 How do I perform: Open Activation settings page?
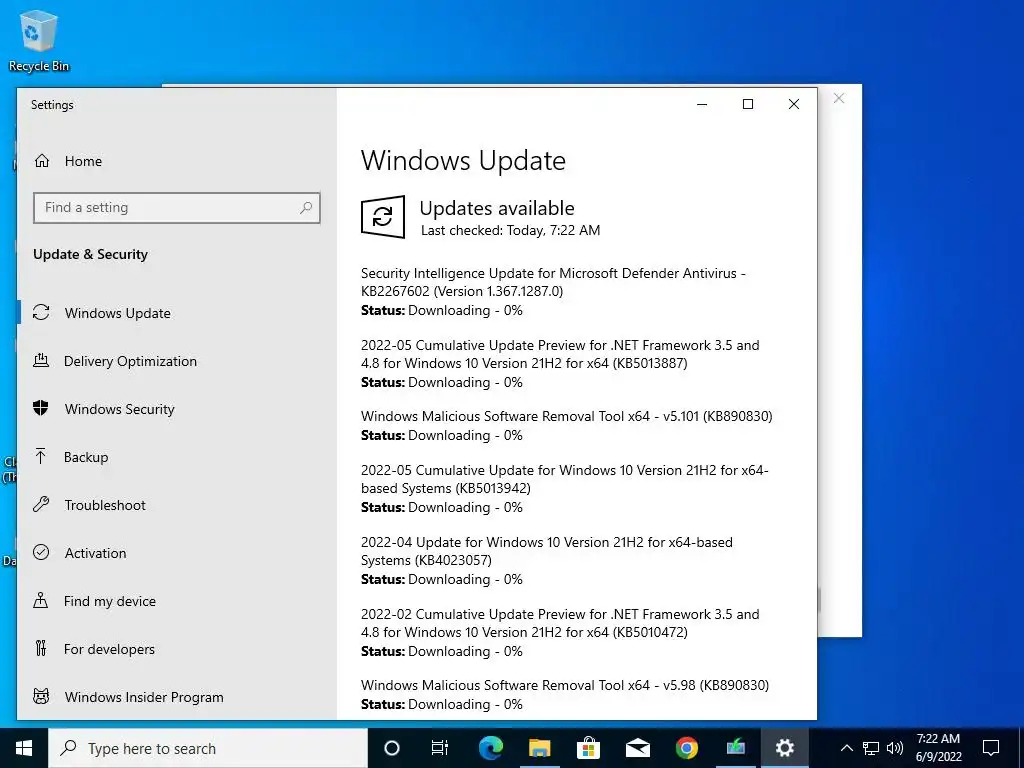pyautogui.click(x=95, y=553)
